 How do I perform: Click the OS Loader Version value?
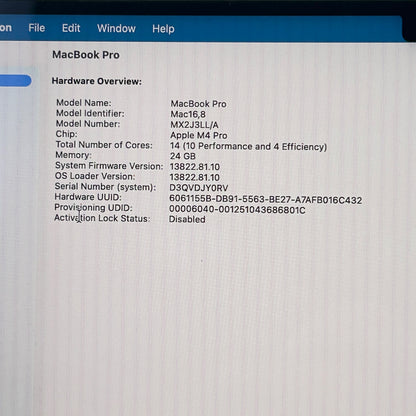(x=195, y=177)
